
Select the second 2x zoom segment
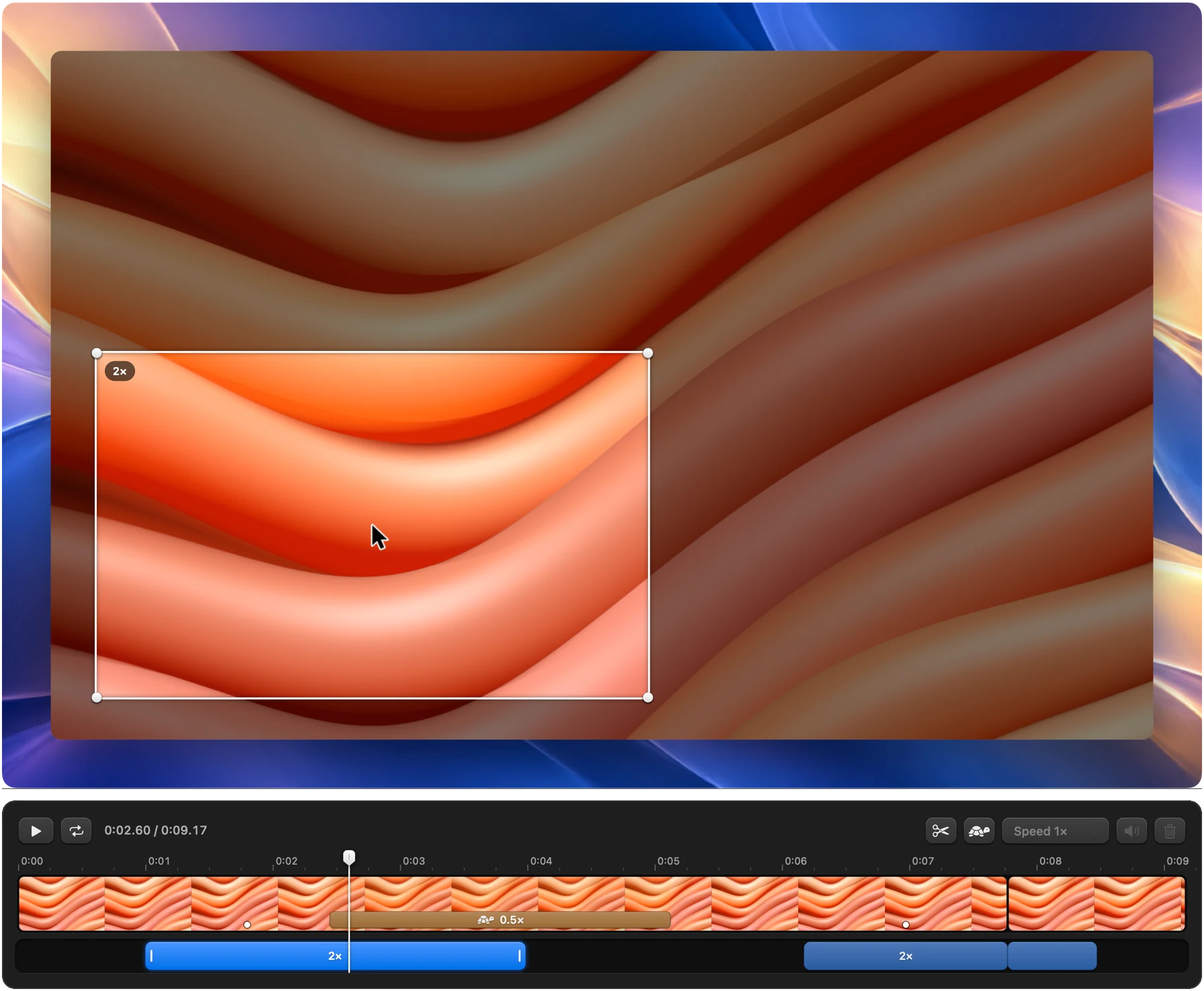[905, 956]
